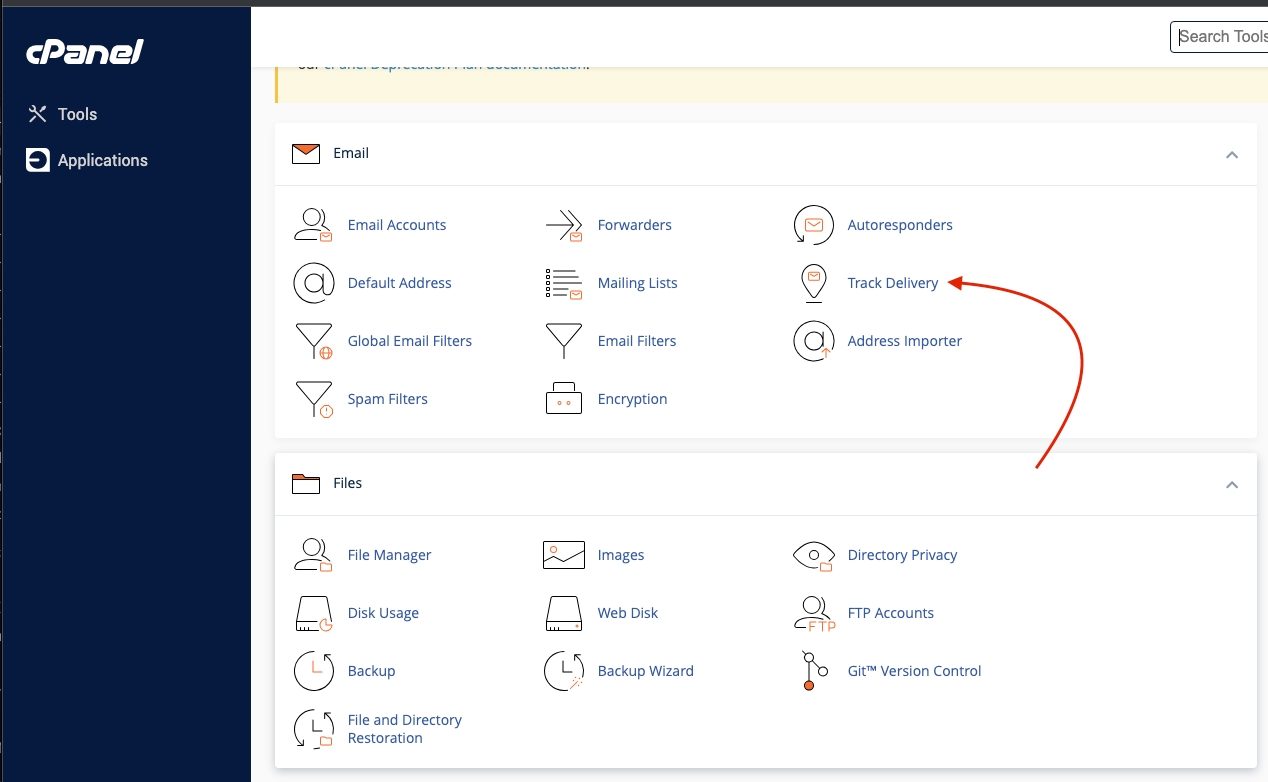Open the Disk Usage icon

[x=313, y=613]
